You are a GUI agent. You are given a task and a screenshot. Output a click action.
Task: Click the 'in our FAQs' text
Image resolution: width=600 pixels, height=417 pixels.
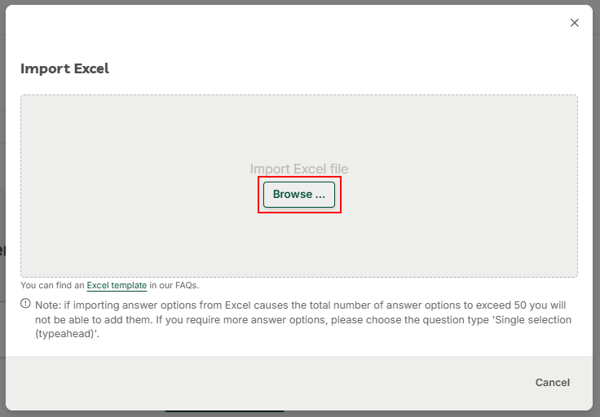point(174,285)
